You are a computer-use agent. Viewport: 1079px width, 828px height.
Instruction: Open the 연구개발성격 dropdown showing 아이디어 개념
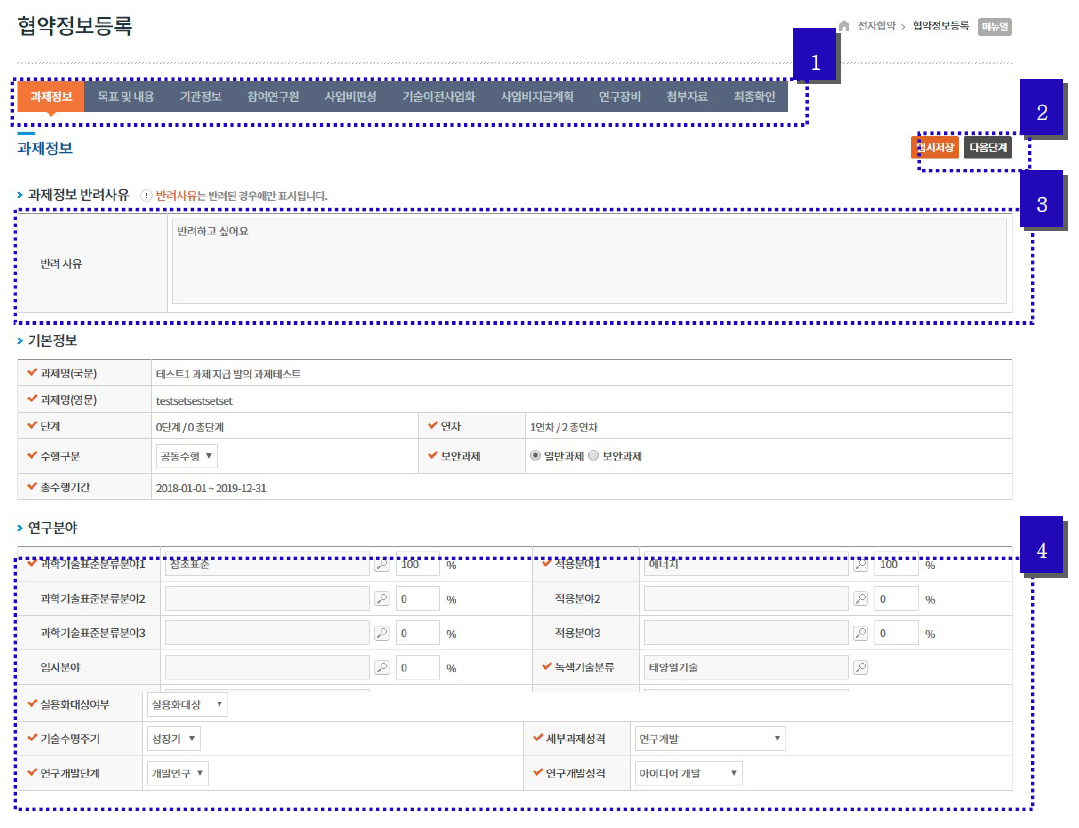688,773
